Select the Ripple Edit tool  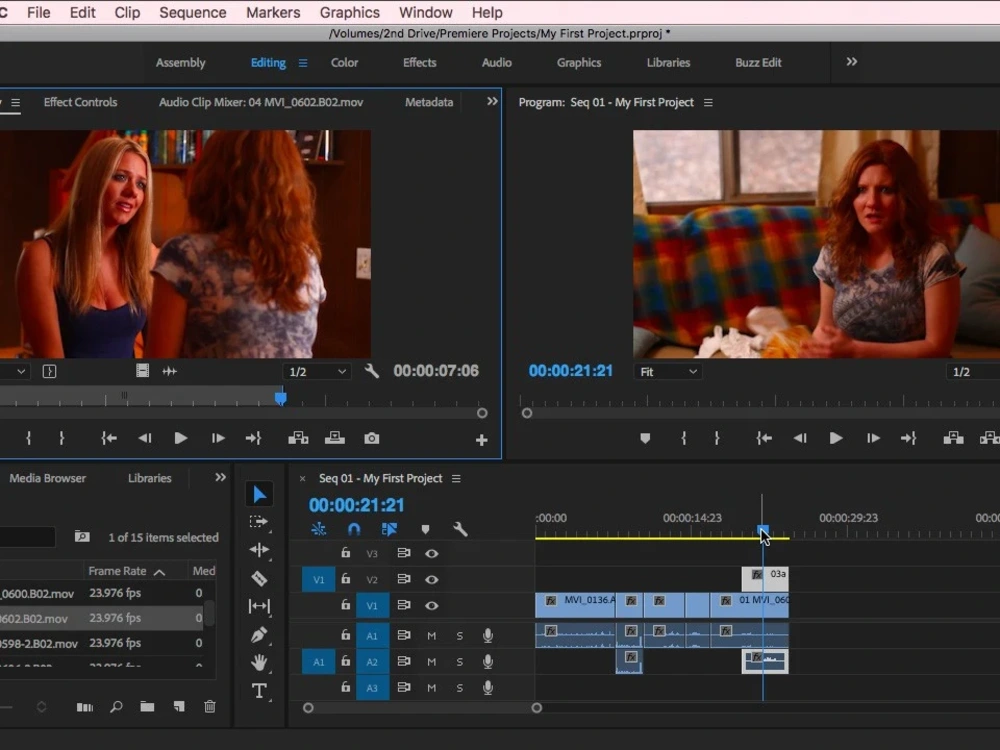[x=259, y=550]
